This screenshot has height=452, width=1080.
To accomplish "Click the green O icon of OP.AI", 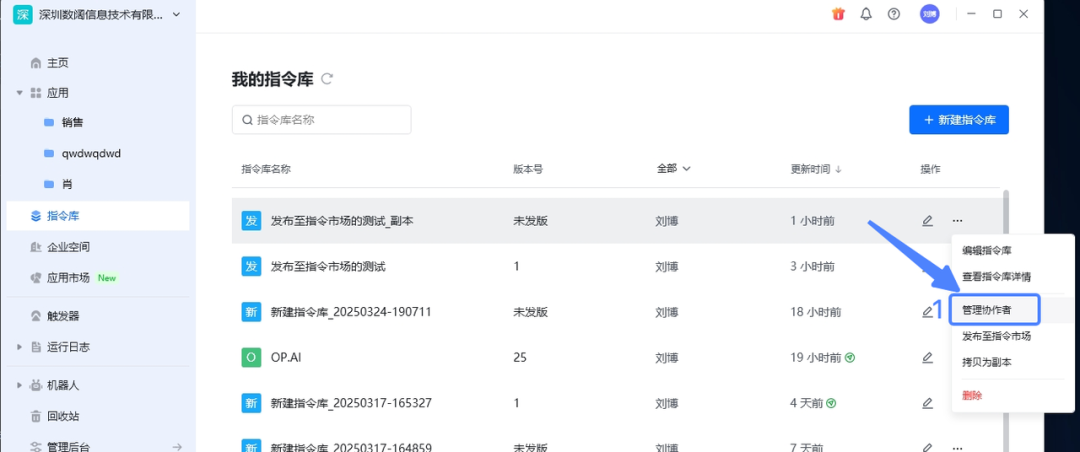I will pyautogui.click(x=251, y=358).
